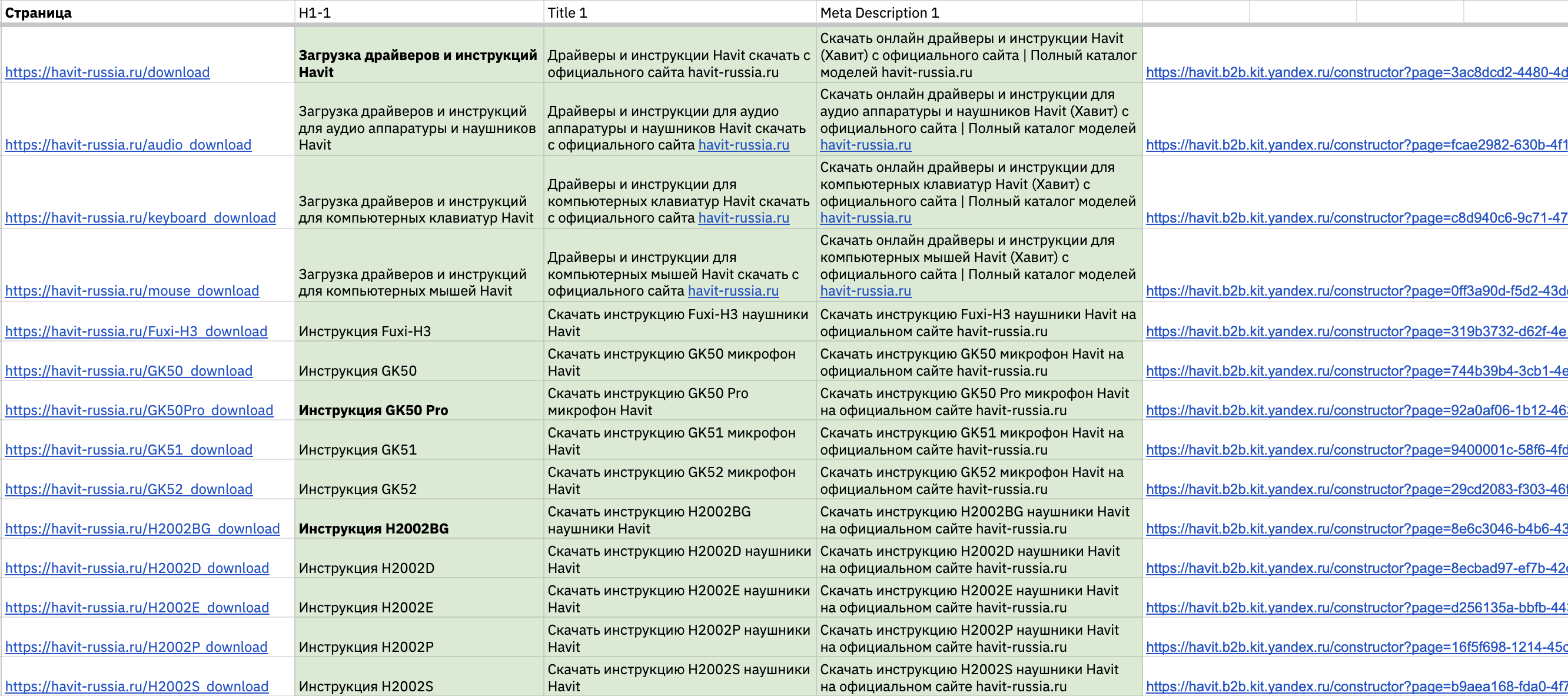Visit the H2002D_download page link
The image size is (1568, 696).
137,568
